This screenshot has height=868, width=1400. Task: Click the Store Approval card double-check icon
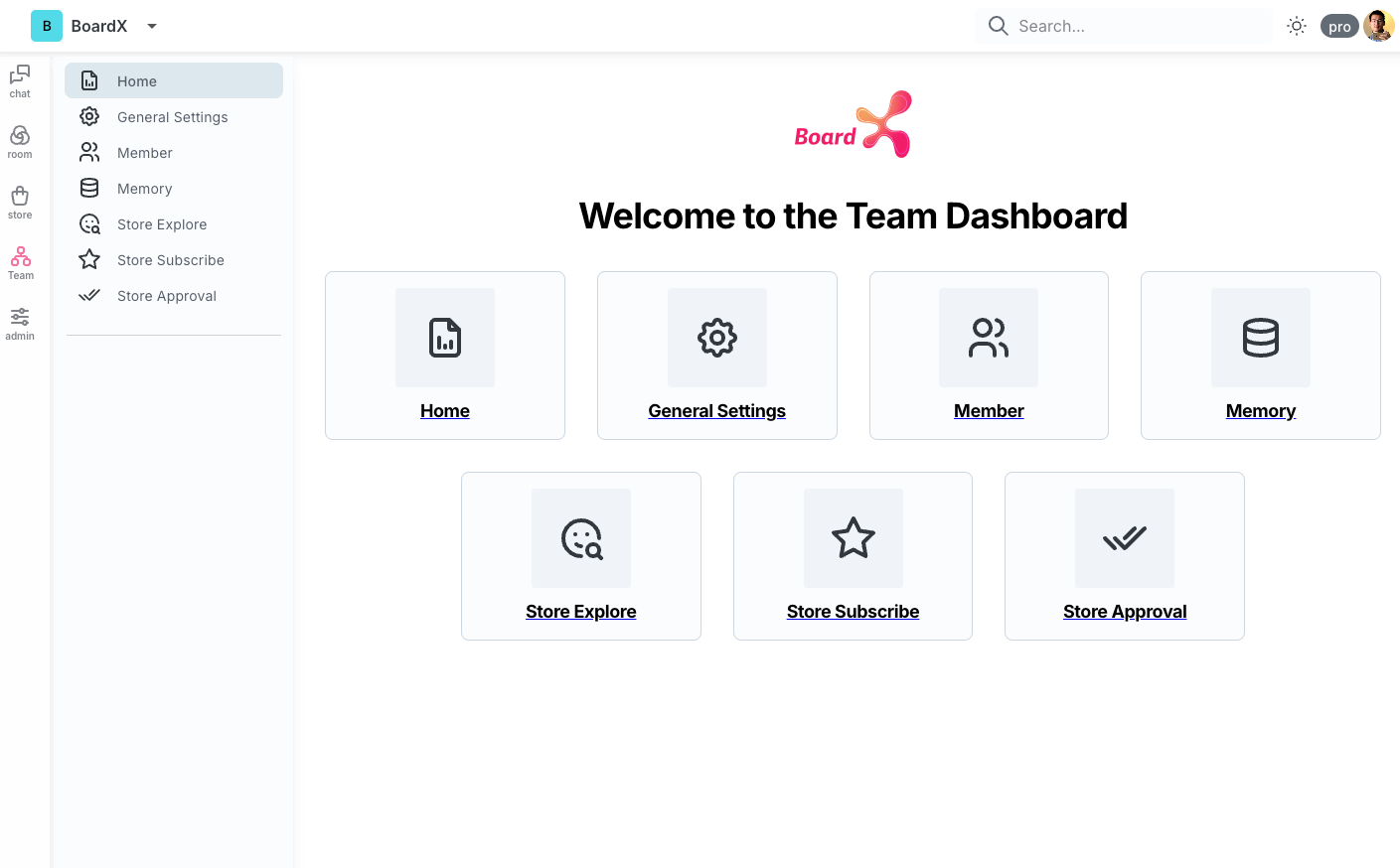coord(1125,538)
